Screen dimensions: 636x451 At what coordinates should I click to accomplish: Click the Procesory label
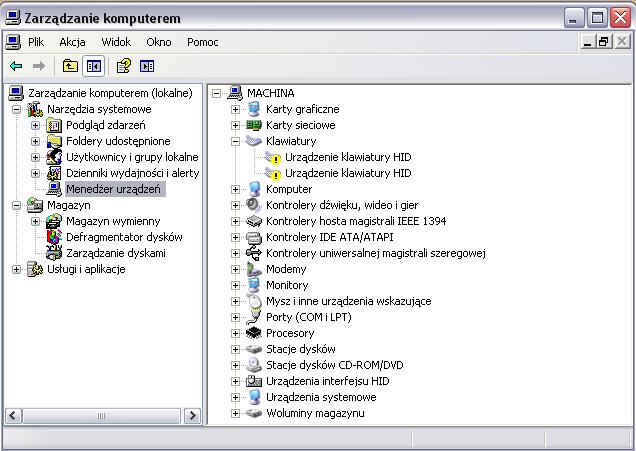click(290, 333)
